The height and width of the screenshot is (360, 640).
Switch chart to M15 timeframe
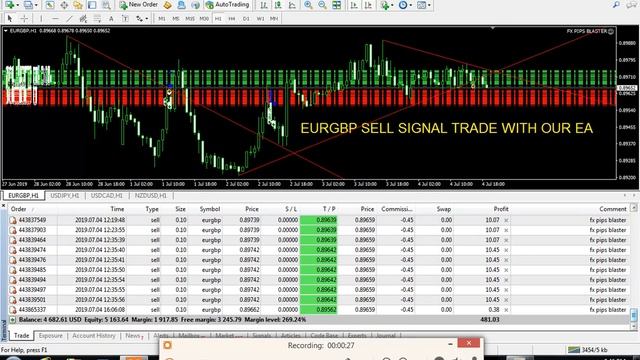point(190,19)
